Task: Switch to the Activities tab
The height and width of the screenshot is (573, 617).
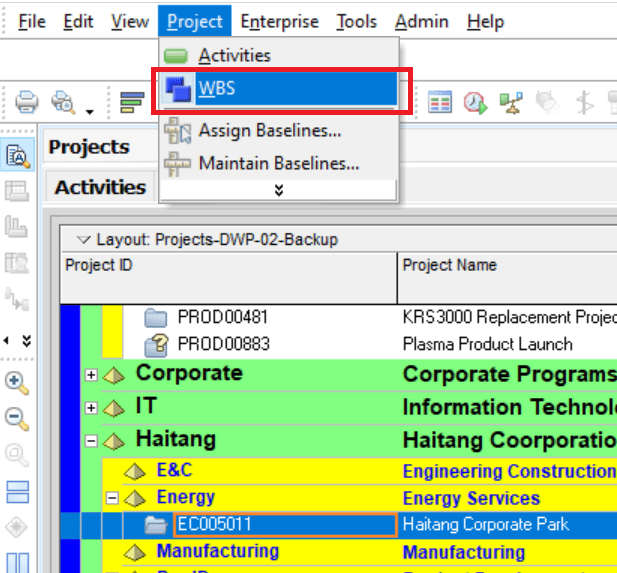Action: pos(100,187)
